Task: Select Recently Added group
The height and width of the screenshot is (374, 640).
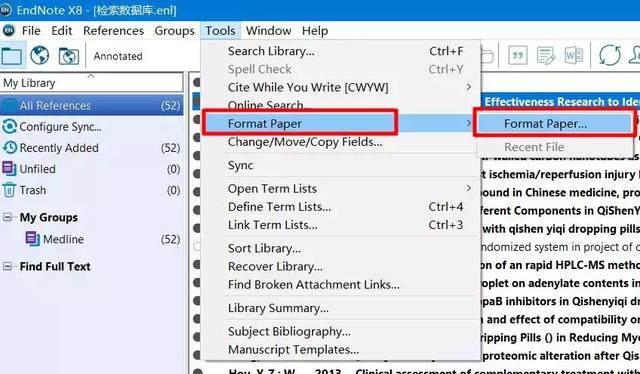Action: coord(91,148)
